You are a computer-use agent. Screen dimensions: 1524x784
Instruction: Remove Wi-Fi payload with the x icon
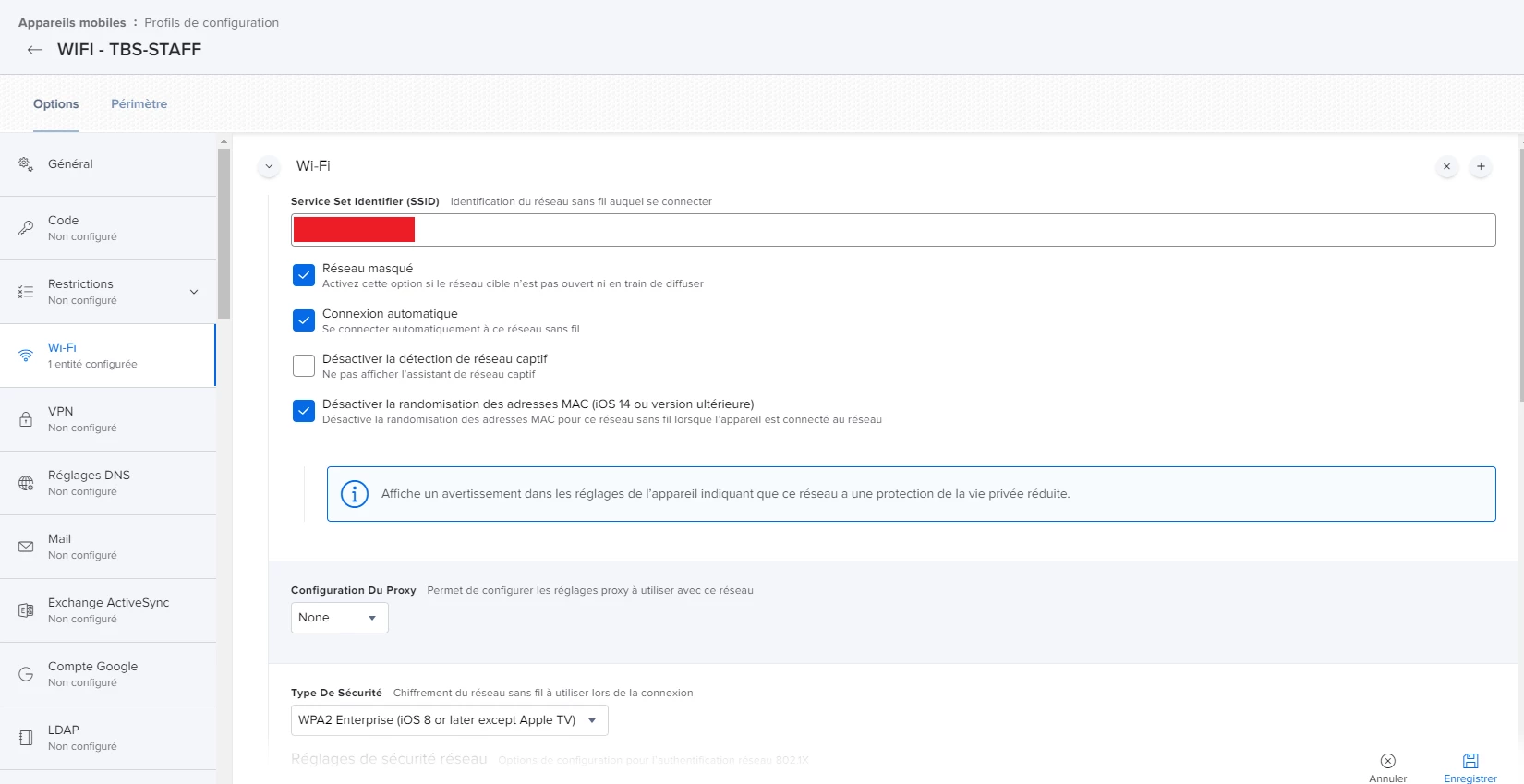(1446, 167)
